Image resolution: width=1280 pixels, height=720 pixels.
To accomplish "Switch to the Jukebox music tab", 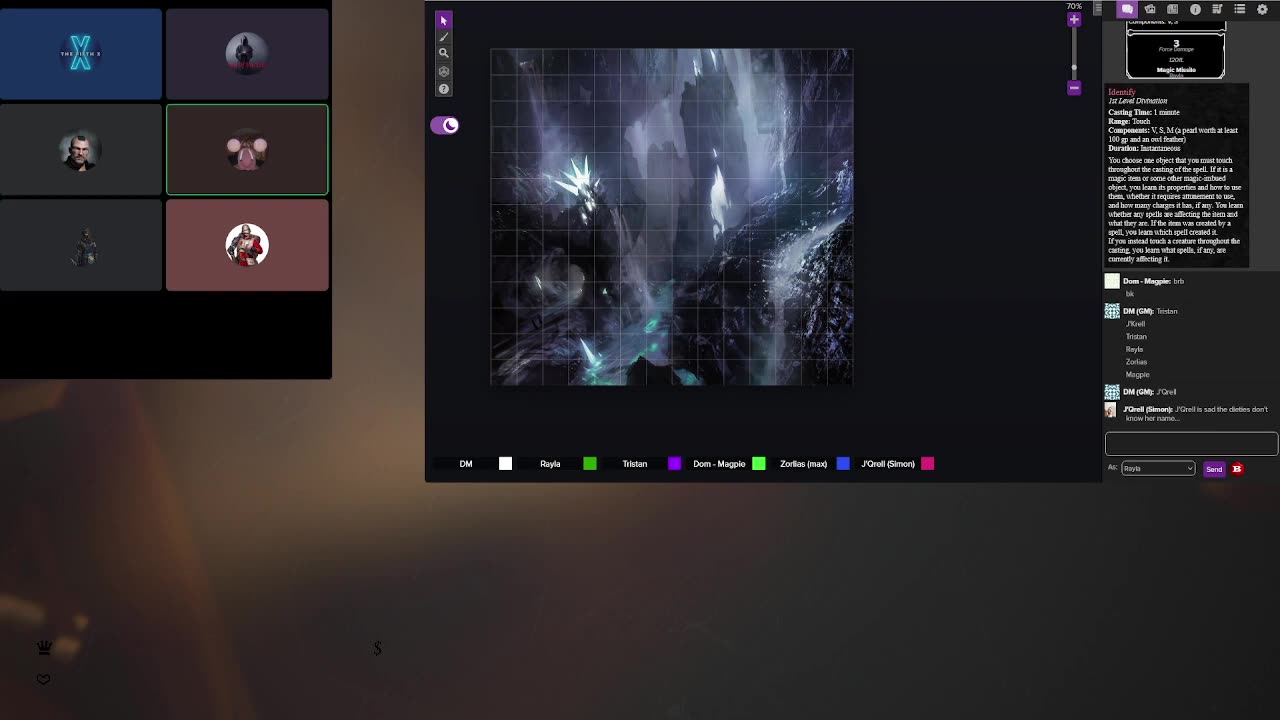I will pos(1217,9).
